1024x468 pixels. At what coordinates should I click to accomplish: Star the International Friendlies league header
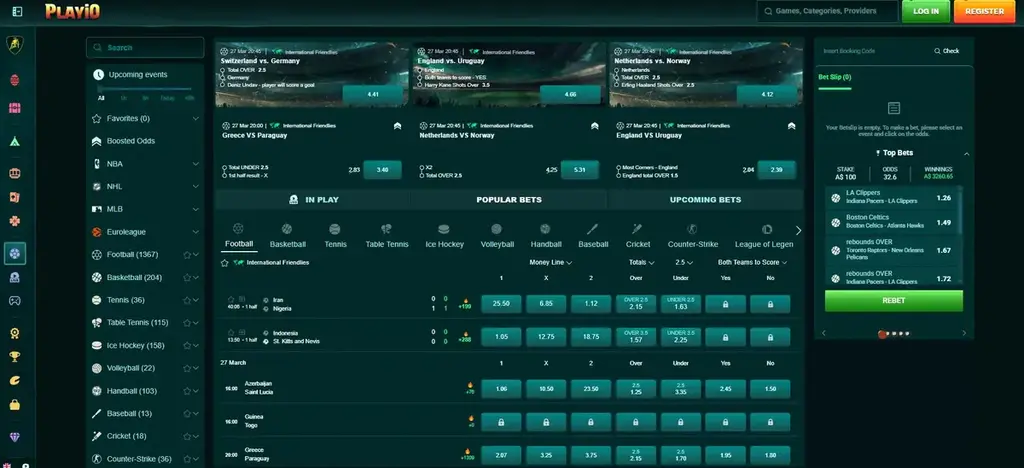tap(225, 262)
